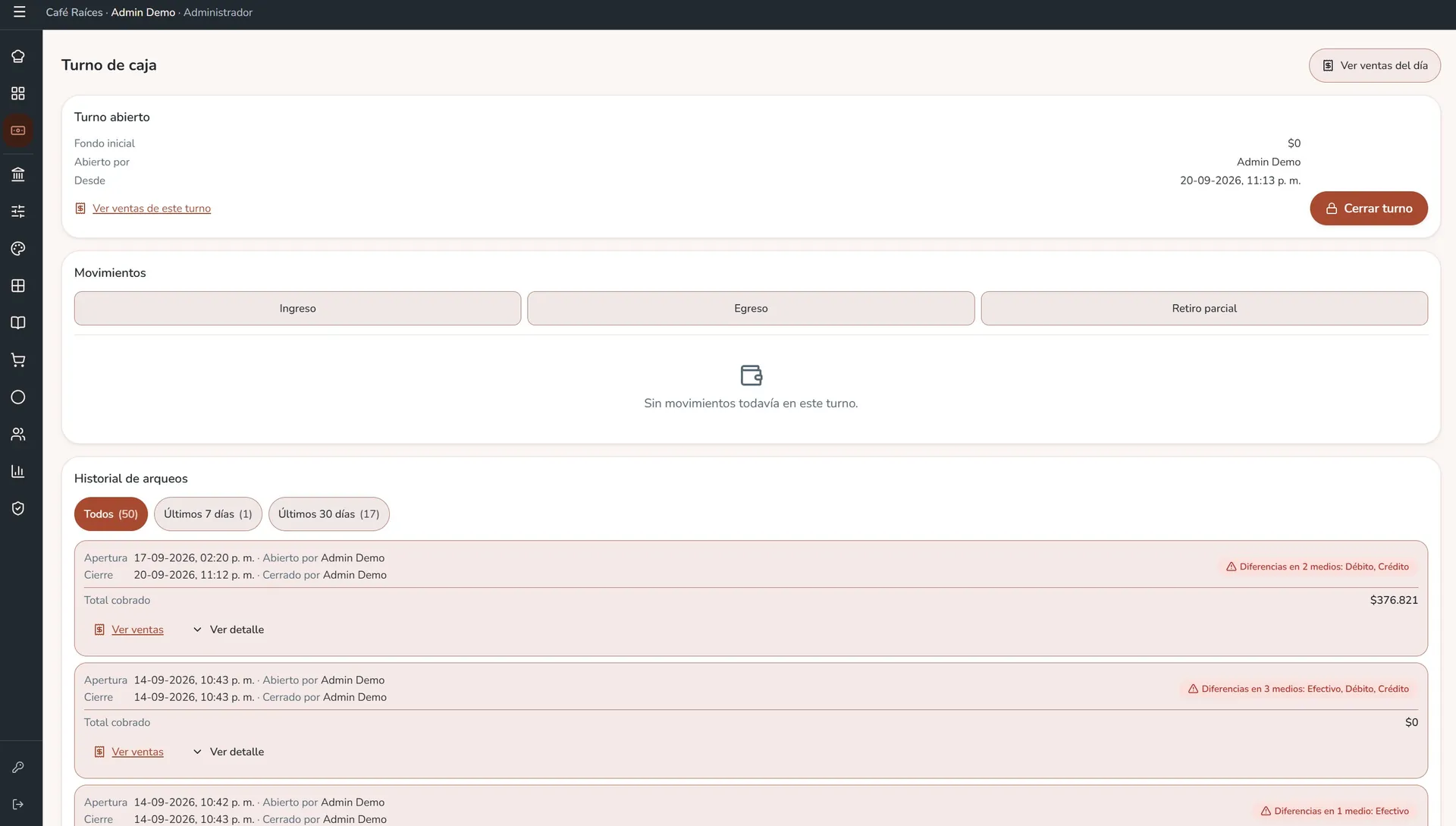The image size is (1456, 826).
Task: Click 'Diferencias en 2 medios: Débito, Crédito' badge
Action: pyautogui.click(x=1317, y=567)
